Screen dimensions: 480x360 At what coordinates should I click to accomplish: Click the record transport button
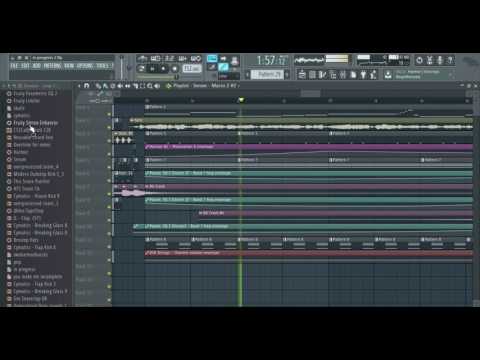point(174,69)
